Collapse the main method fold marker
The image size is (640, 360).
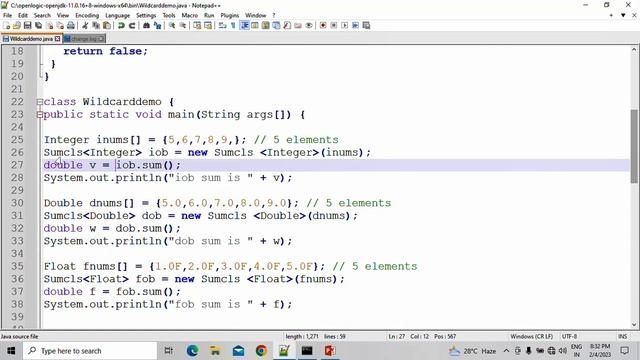[40, 115]
